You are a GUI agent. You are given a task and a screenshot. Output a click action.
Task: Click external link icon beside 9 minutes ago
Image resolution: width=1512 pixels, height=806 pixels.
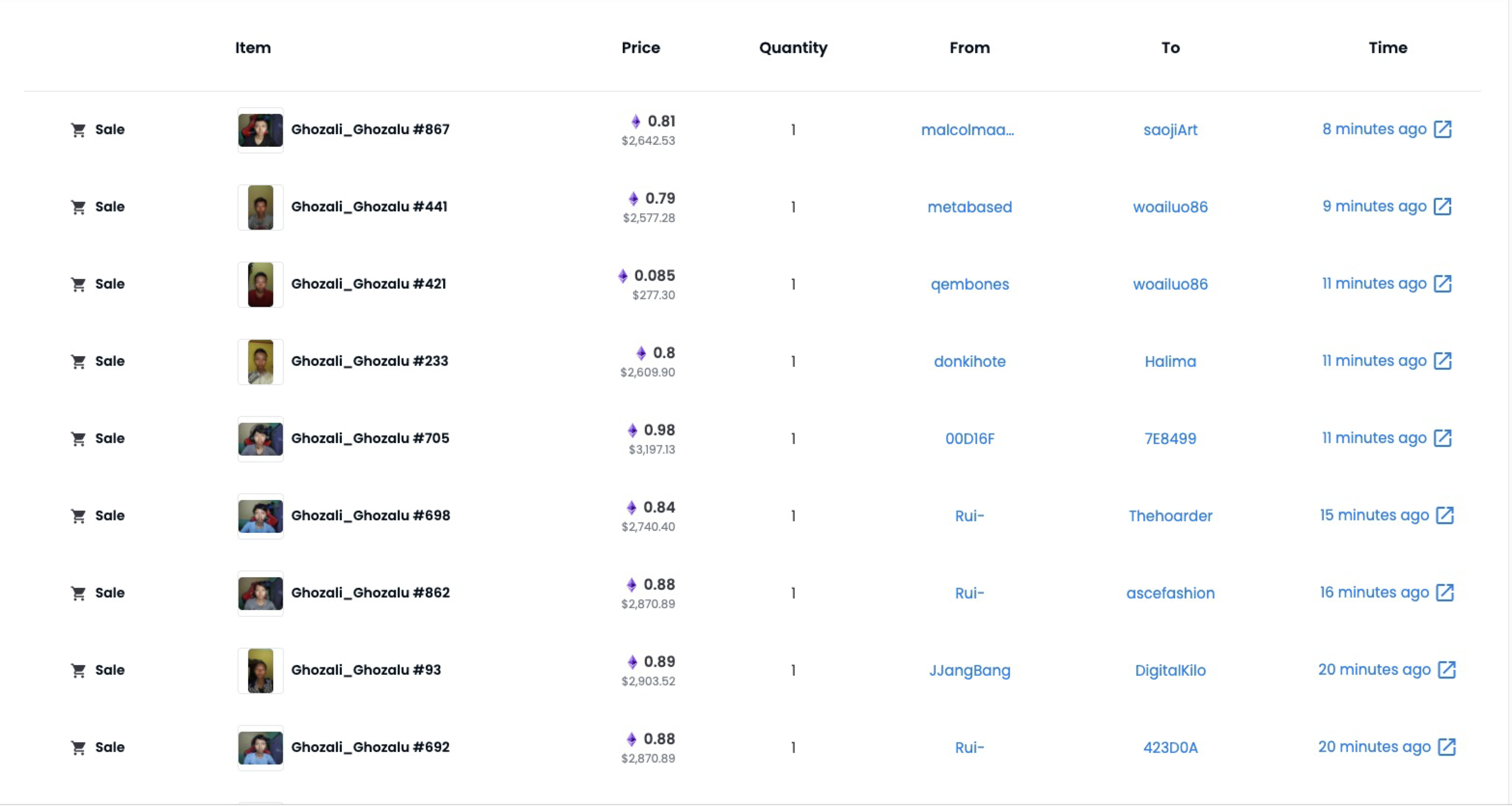click(x=1442, y=207)
